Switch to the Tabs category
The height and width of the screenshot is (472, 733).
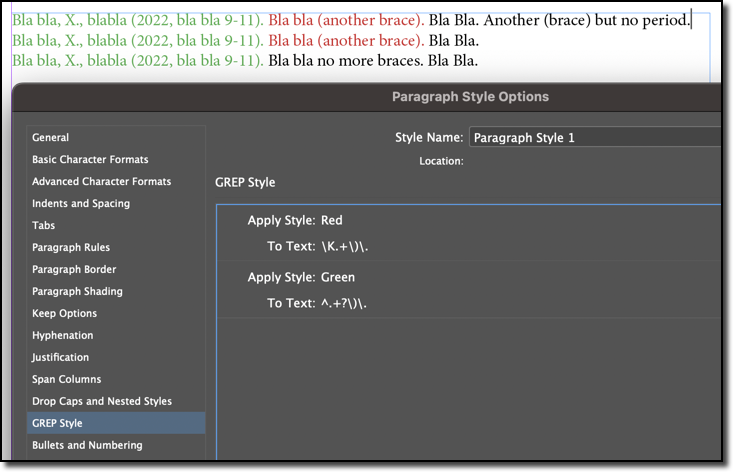(44, 226)
